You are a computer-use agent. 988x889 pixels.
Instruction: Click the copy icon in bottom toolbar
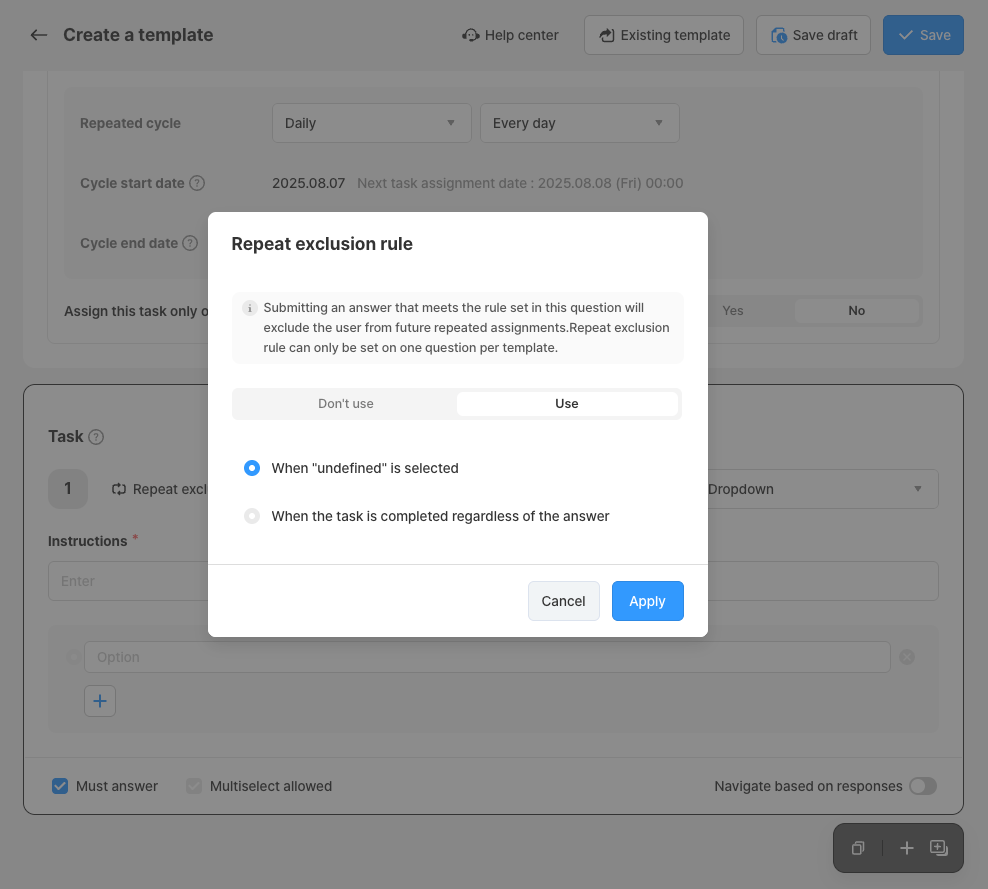pos(858,848)
